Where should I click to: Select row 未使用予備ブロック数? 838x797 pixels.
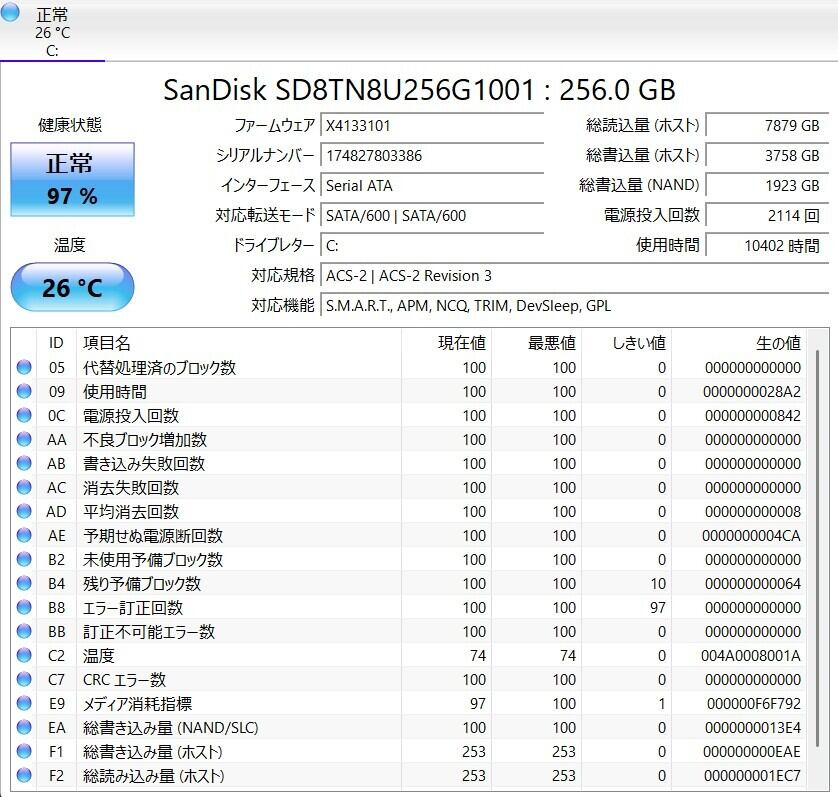click(x=410, y=559)
